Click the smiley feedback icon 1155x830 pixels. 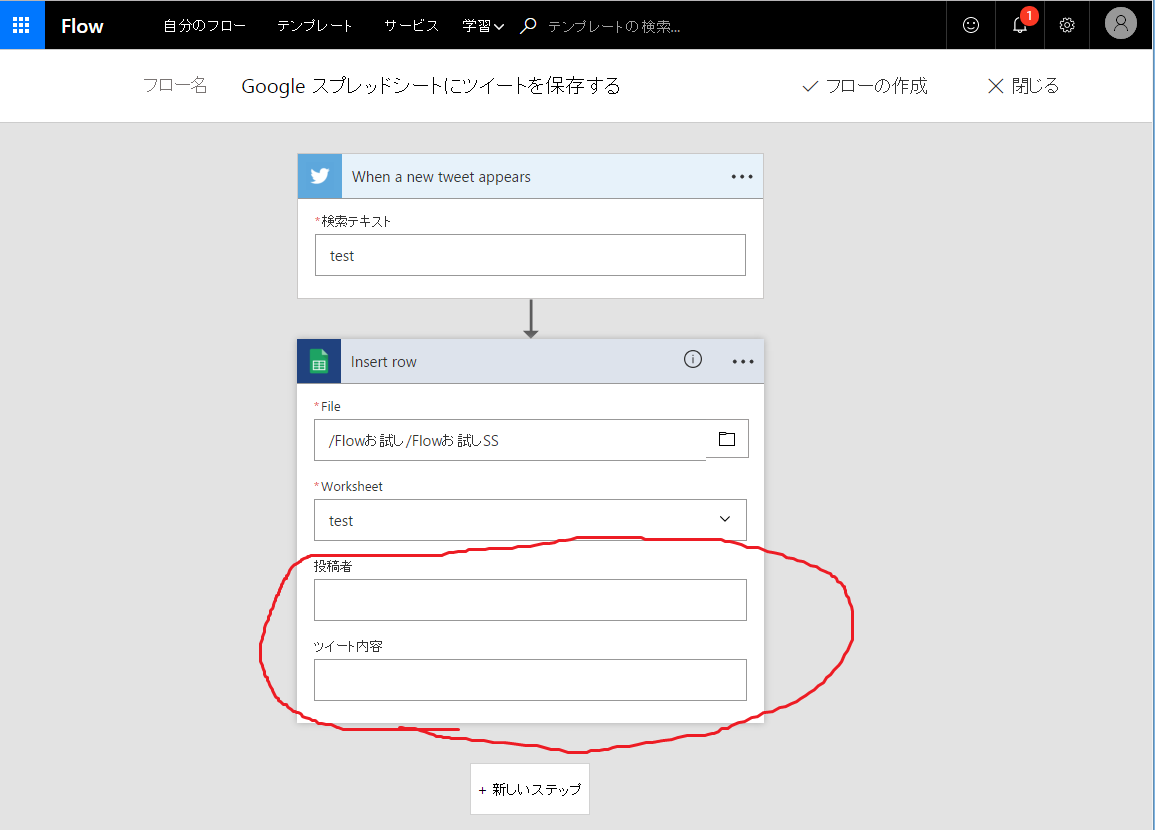(971, 25)
